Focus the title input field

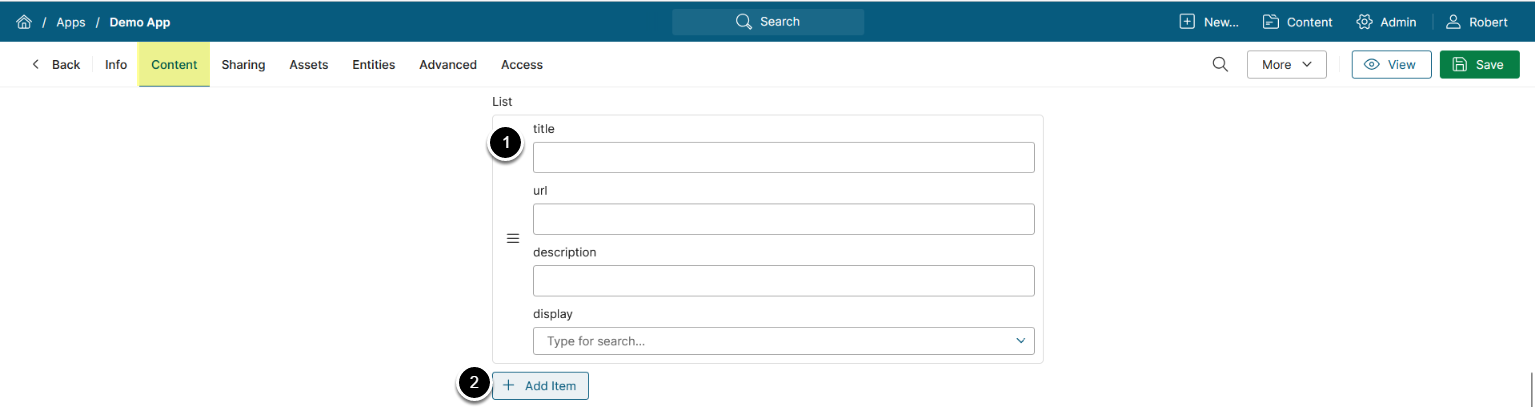783,158
